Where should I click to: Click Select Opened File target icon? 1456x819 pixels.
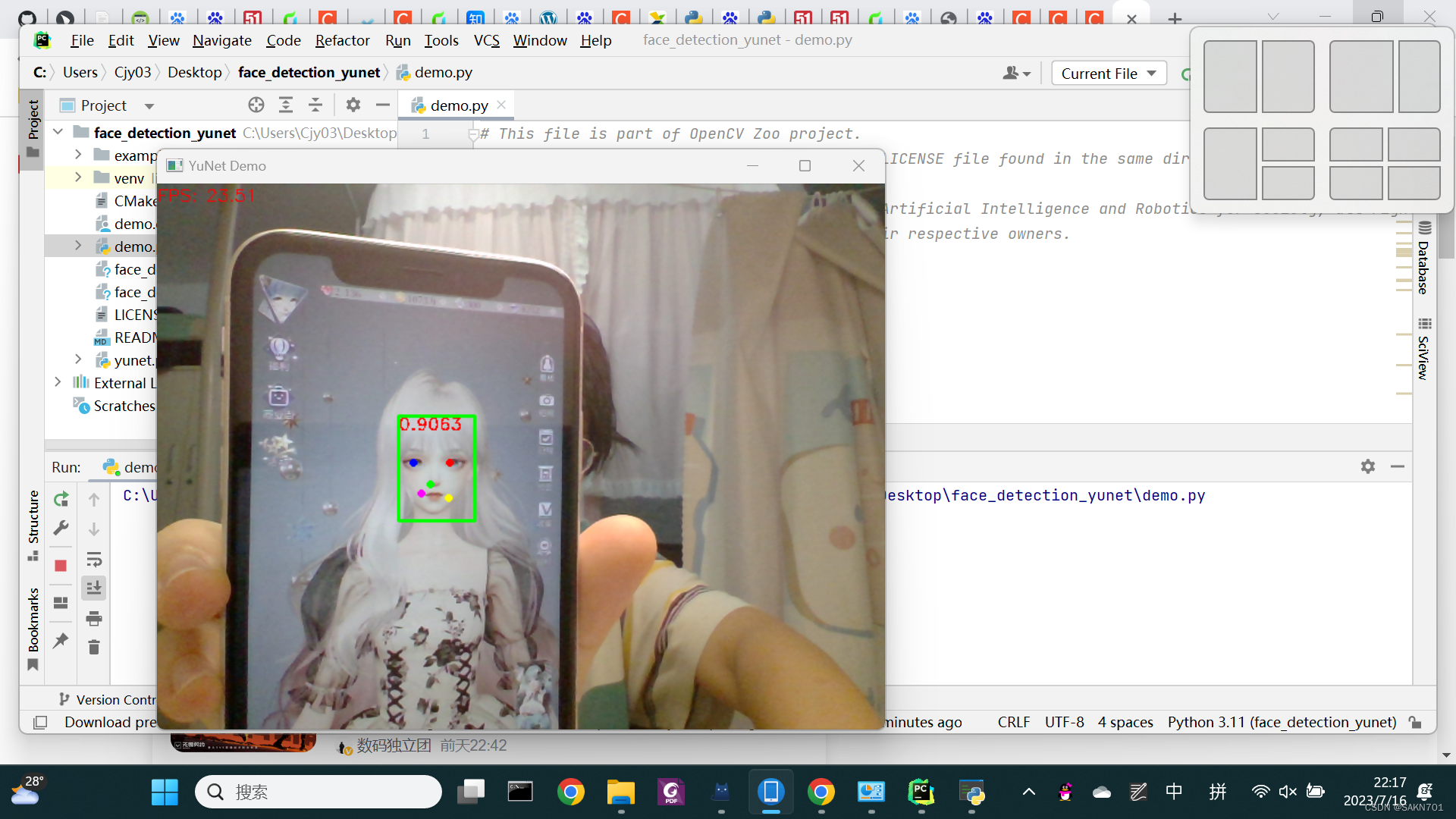pos(256,105)
